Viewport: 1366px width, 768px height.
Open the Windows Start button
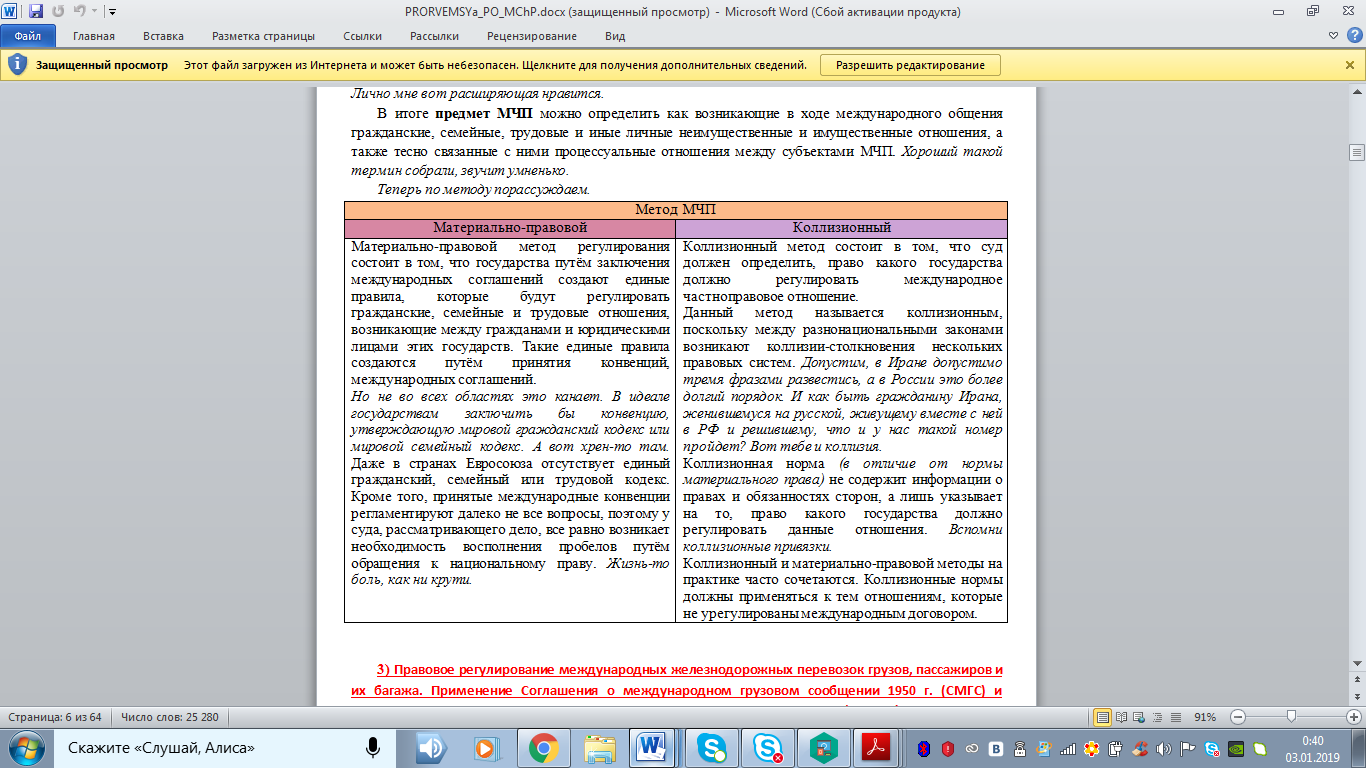point(24,748)
